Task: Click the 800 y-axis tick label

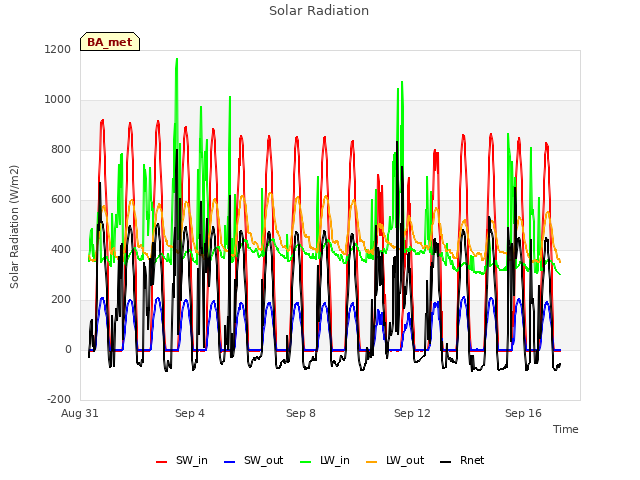Action: (x=61, y=150)
